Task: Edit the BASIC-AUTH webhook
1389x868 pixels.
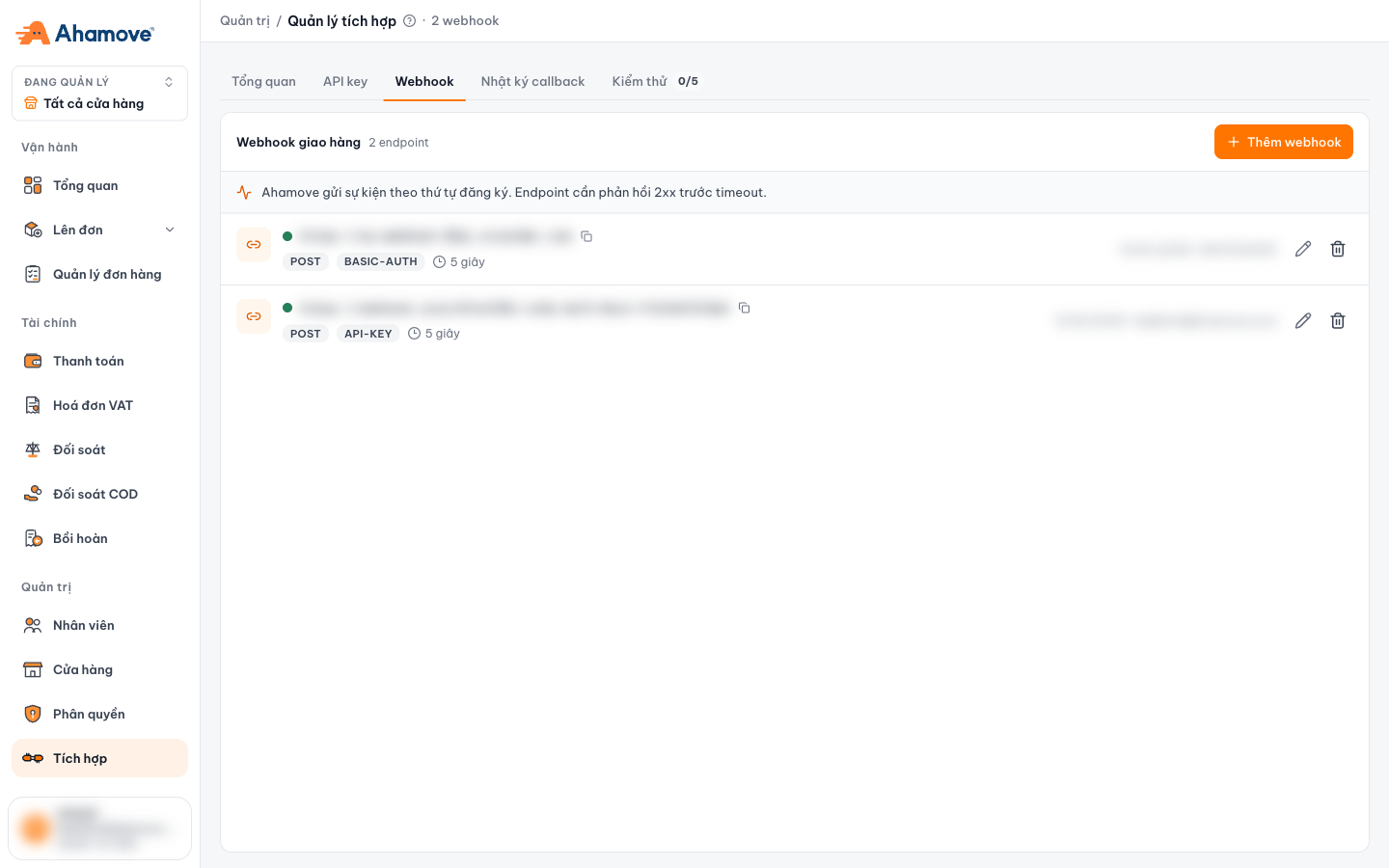Action: click(1303, 249)
